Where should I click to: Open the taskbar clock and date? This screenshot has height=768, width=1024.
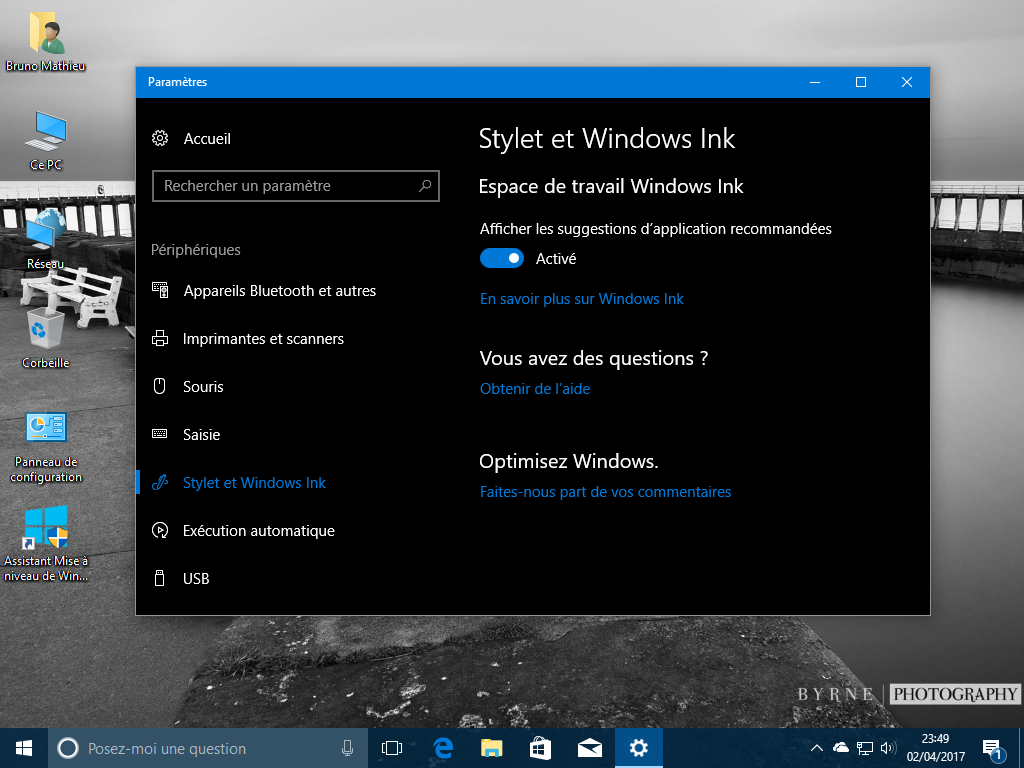point(935,748)
